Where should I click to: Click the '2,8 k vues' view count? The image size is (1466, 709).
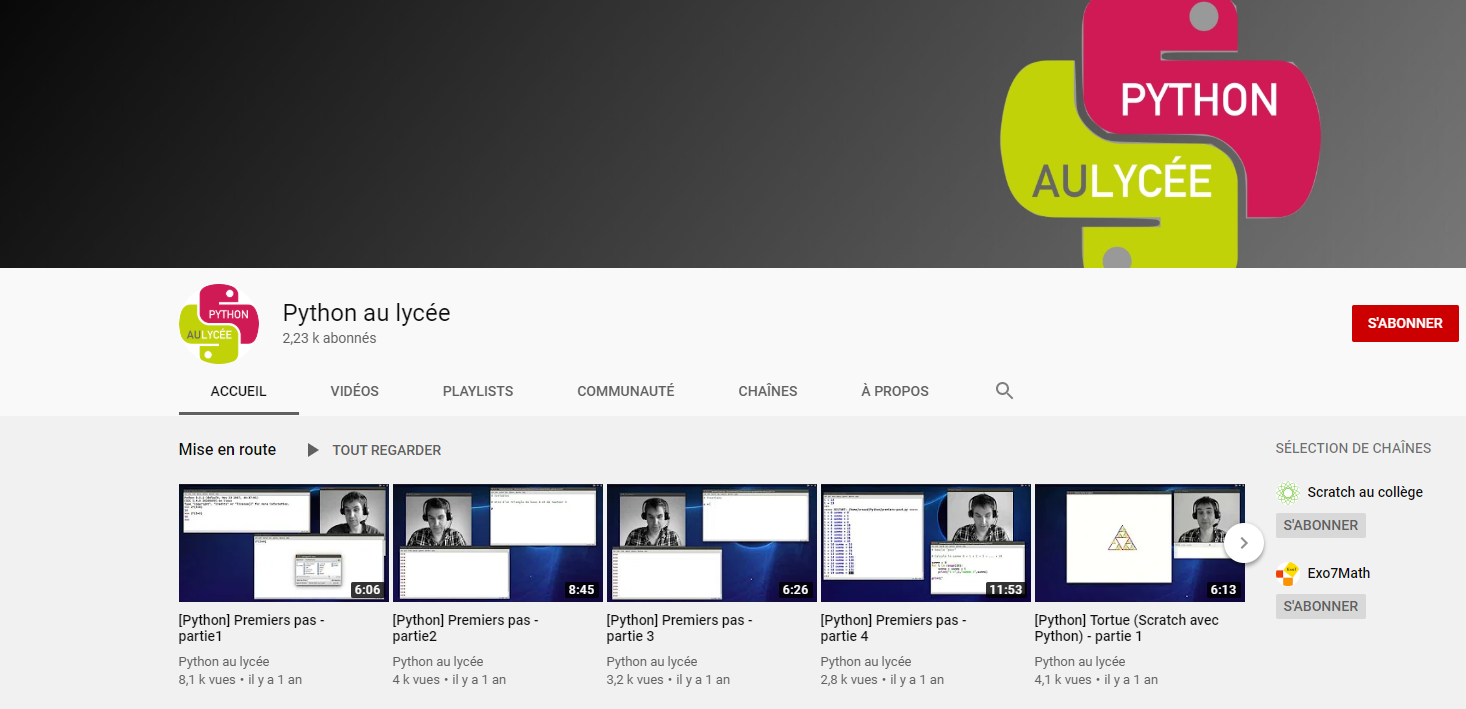pos(849,679)
